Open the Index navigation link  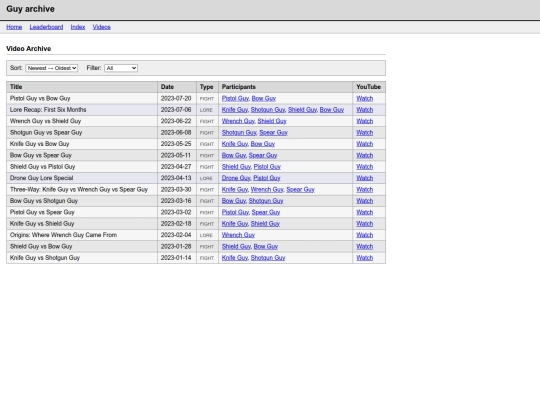[78, 27]
